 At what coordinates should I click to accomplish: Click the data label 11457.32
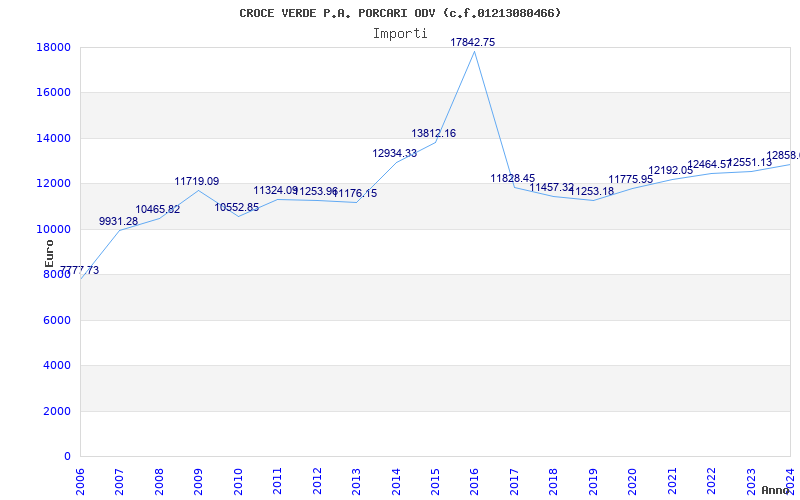(x=552, y=187)
